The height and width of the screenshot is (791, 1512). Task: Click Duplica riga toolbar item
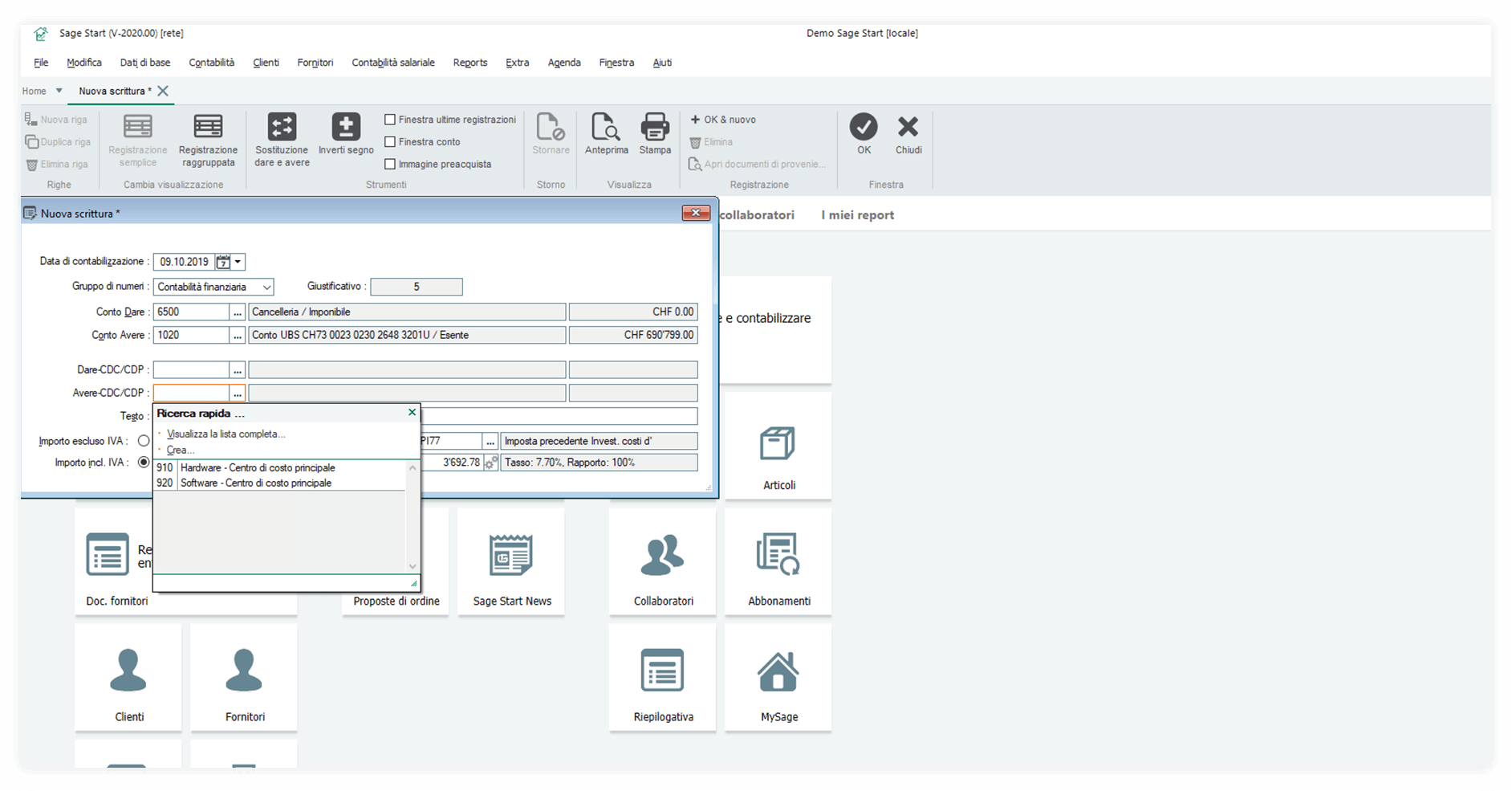[58, 142]
